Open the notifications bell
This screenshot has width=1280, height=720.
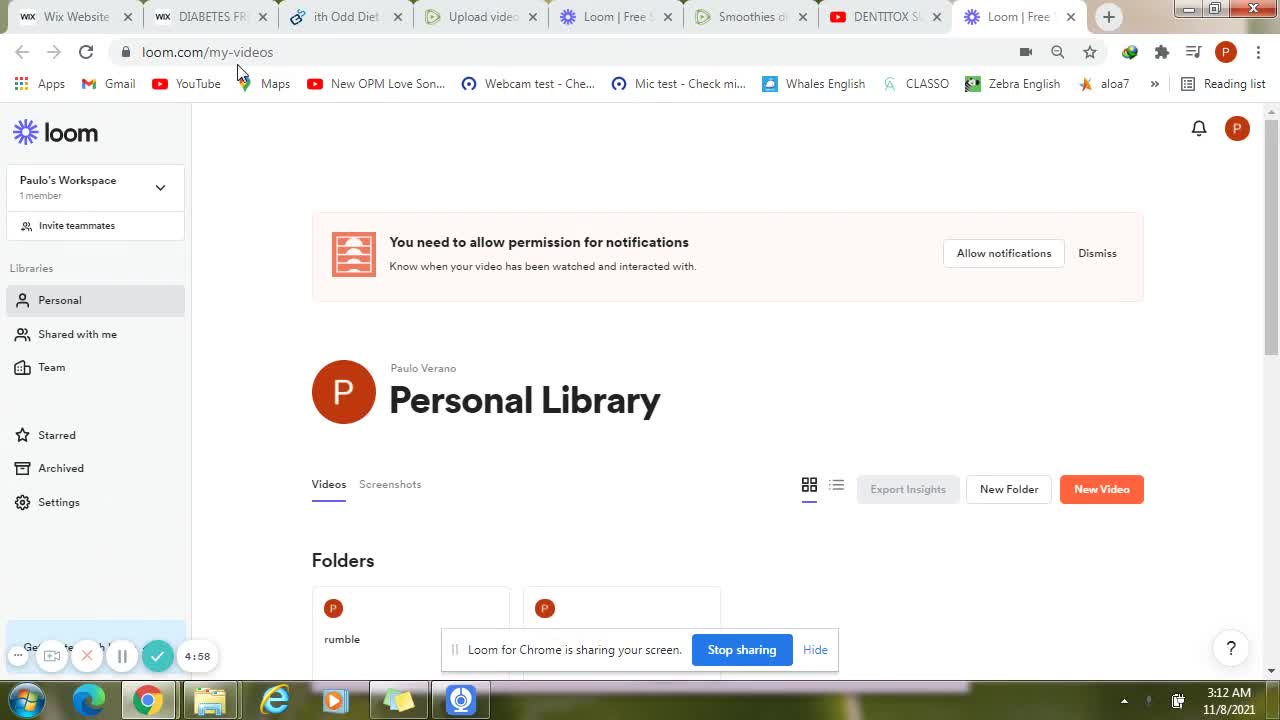(x=1199, y=128)
